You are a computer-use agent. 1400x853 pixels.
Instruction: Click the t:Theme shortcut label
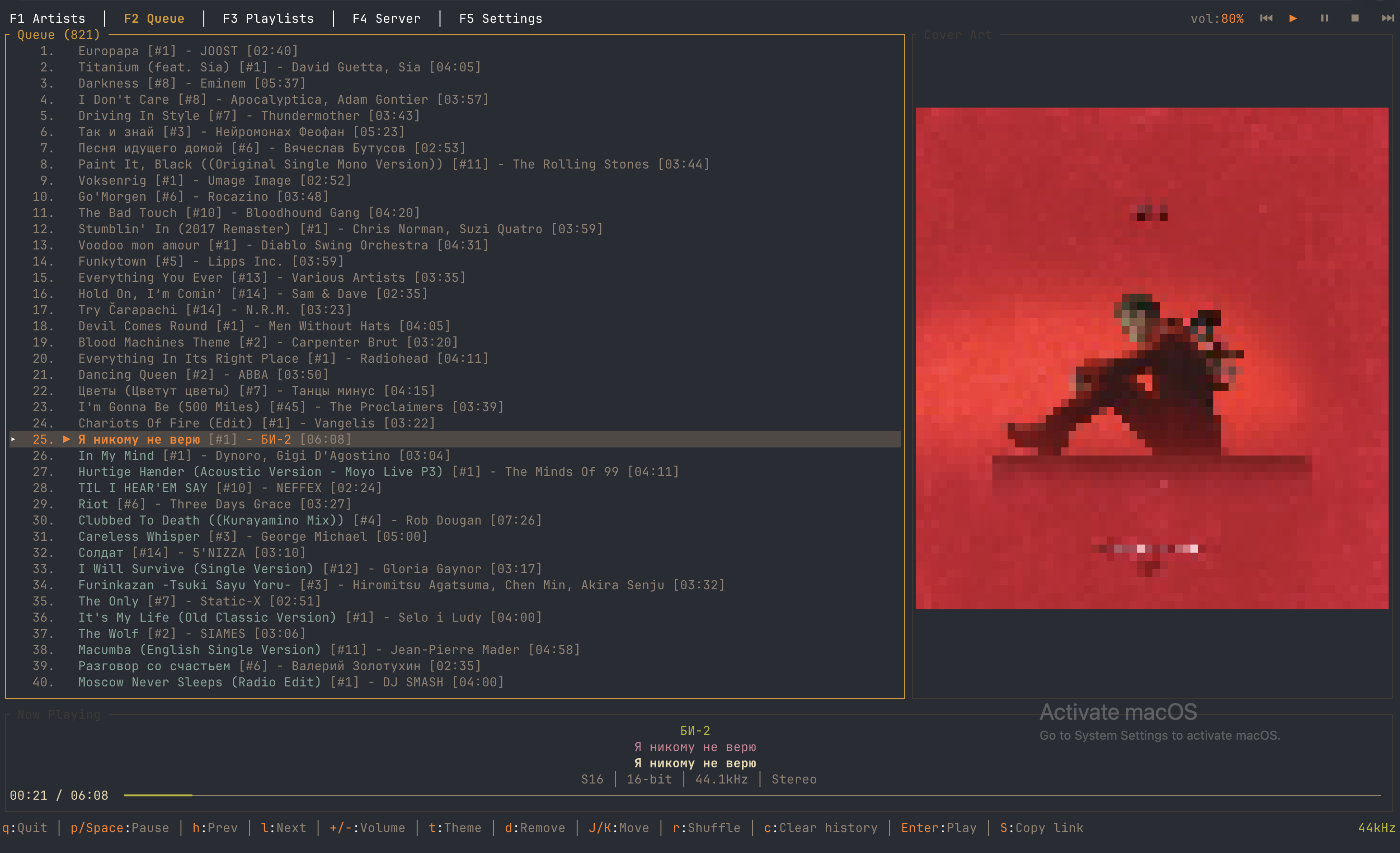tap(455, 827)
